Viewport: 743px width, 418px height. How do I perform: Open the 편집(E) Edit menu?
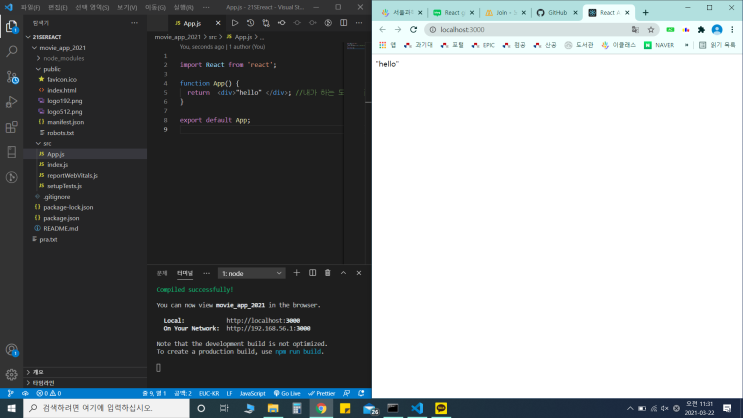[x=58, y=8]
